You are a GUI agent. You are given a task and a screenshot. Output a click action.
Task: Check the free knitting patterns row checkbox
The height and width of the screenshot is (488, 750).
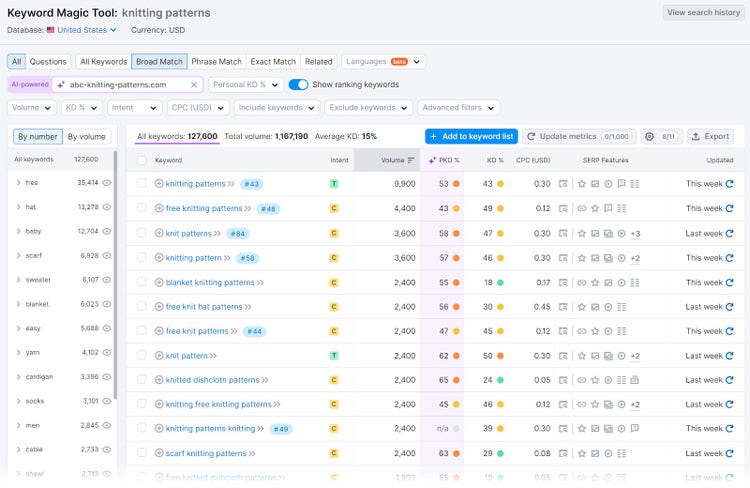tap(142, 208)
